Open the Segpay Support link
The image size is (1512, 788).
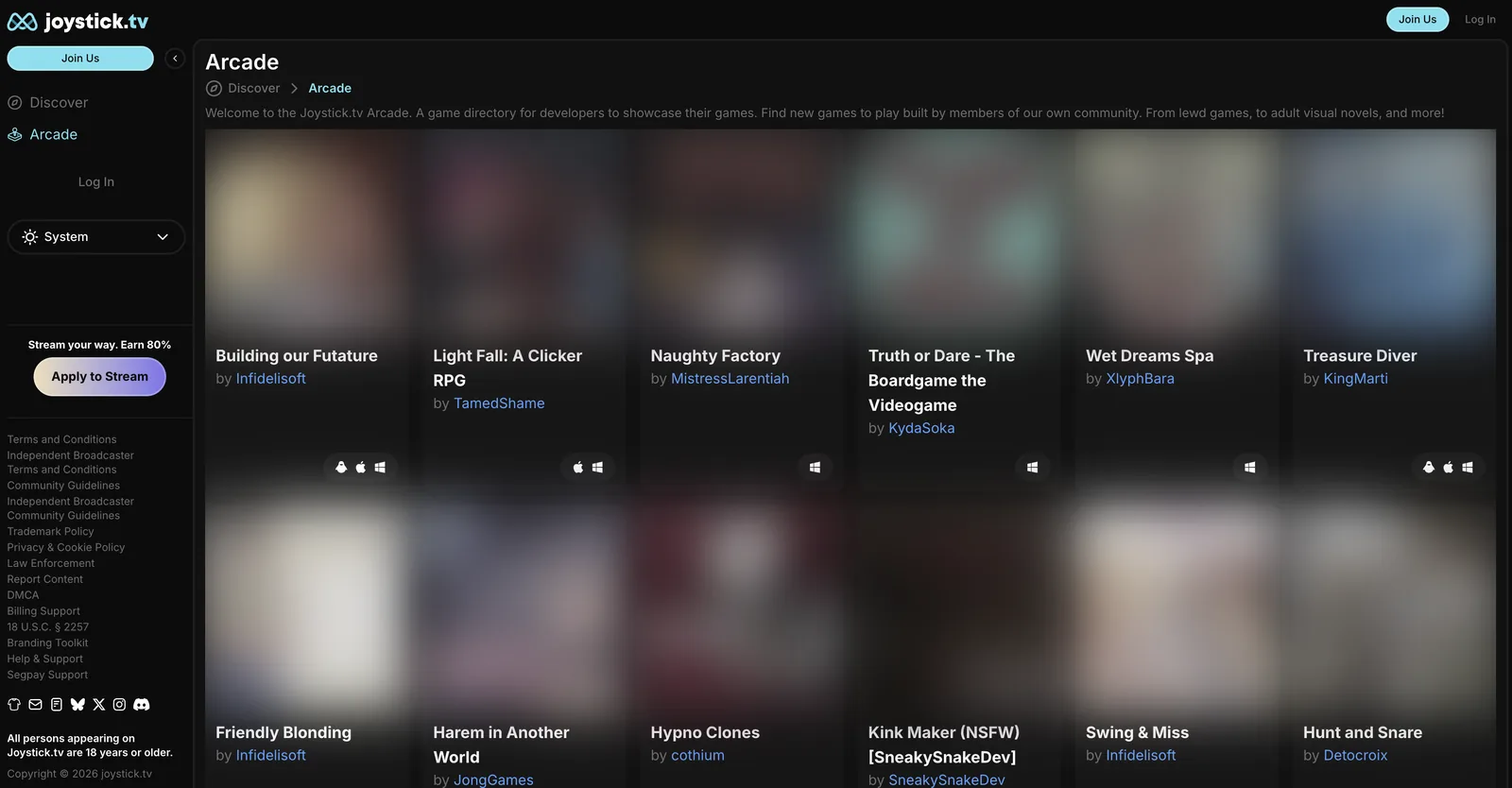click(x=47, y=676)
